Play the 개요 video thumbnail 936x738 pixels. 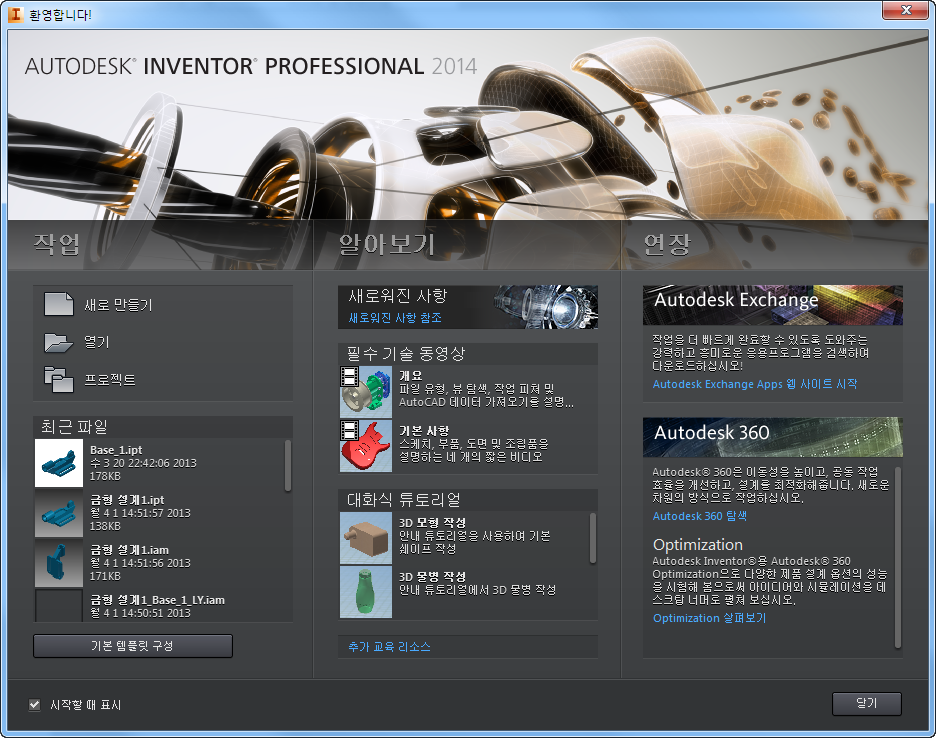(x=366, y=392)
